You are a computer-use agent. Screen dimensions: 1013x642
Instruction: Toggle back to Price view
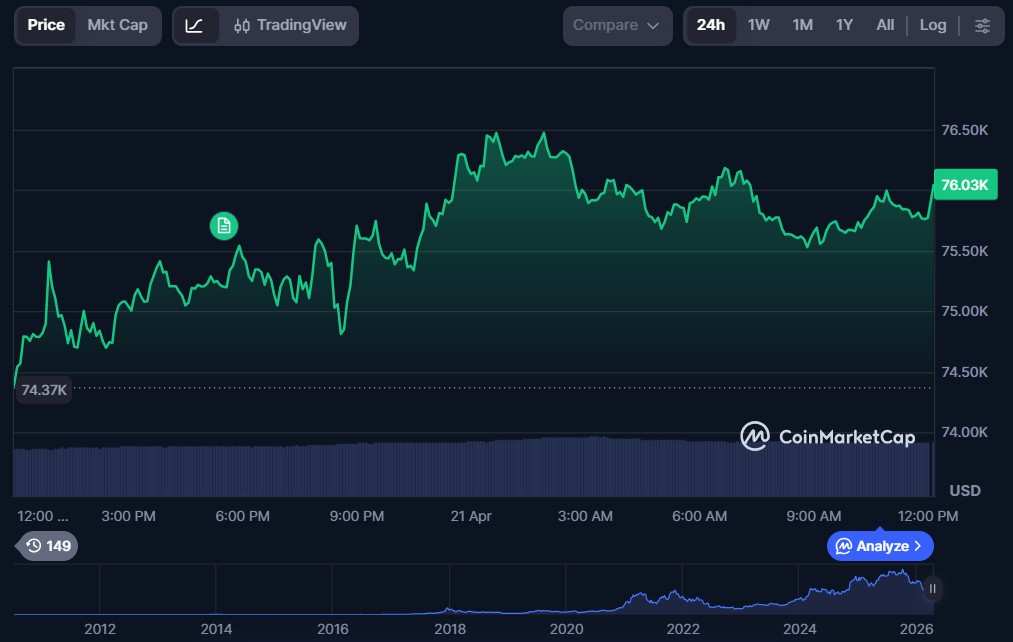[x=45, y=25]
